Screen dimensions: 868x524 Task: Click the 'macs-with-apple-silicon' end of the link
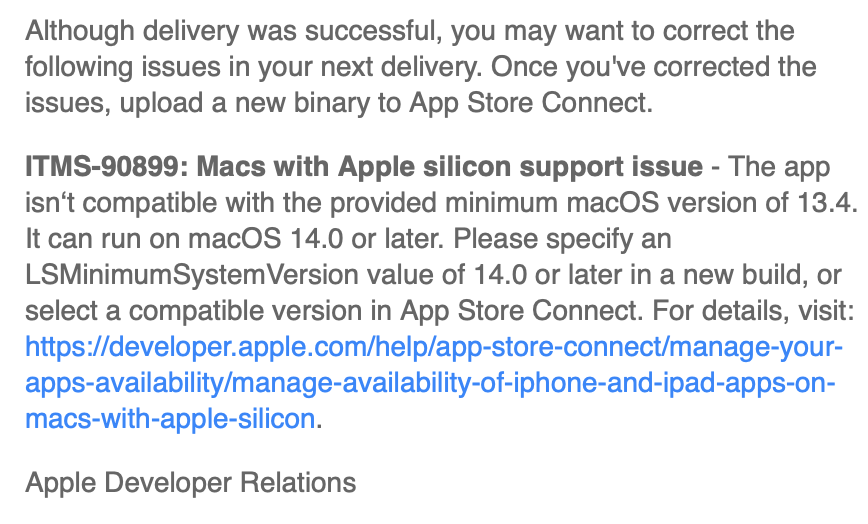(x=170, y=418)
